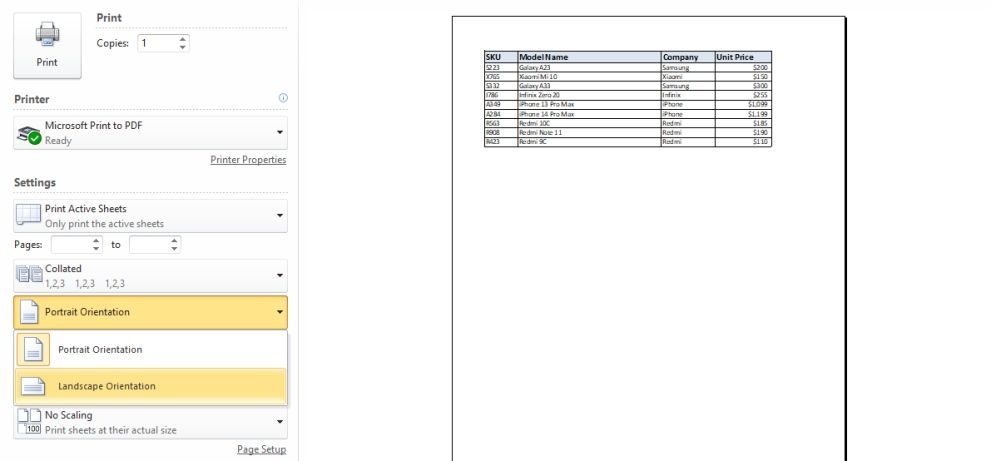Click the Galaxy A23 cell in preview
The height and width of the screenshot is (461, 991).
(589, 67)
